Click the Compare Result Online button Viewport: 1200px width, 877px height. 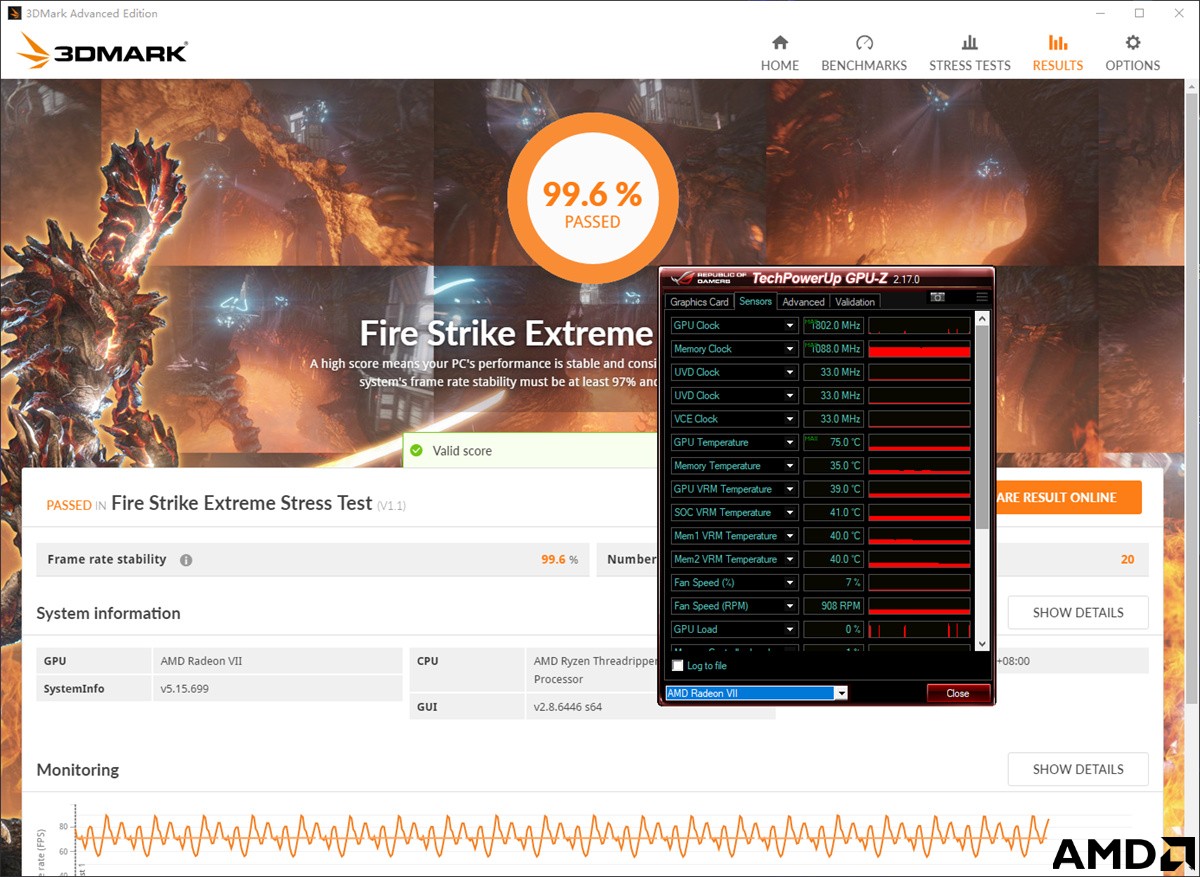coord(1068,497)
